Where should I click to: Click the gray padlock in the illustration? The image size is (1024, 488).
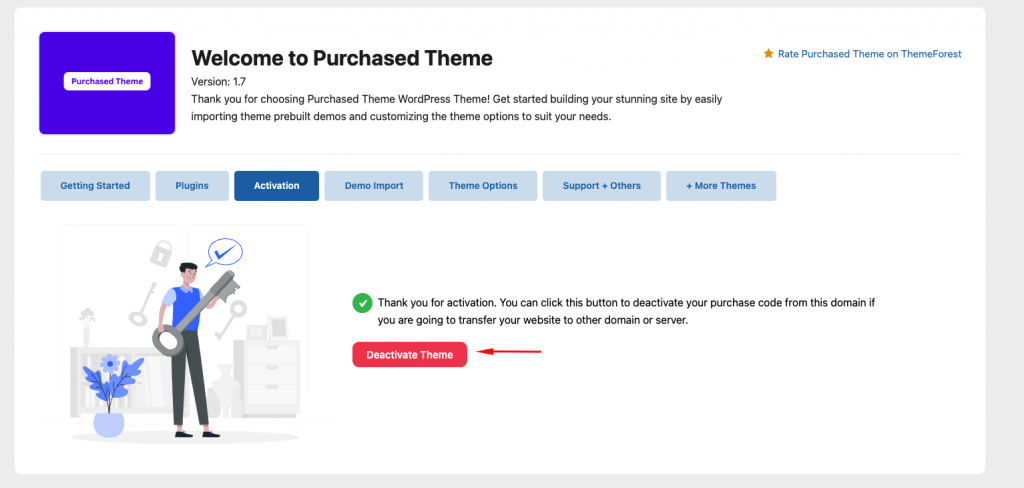(x=161, y=252)
